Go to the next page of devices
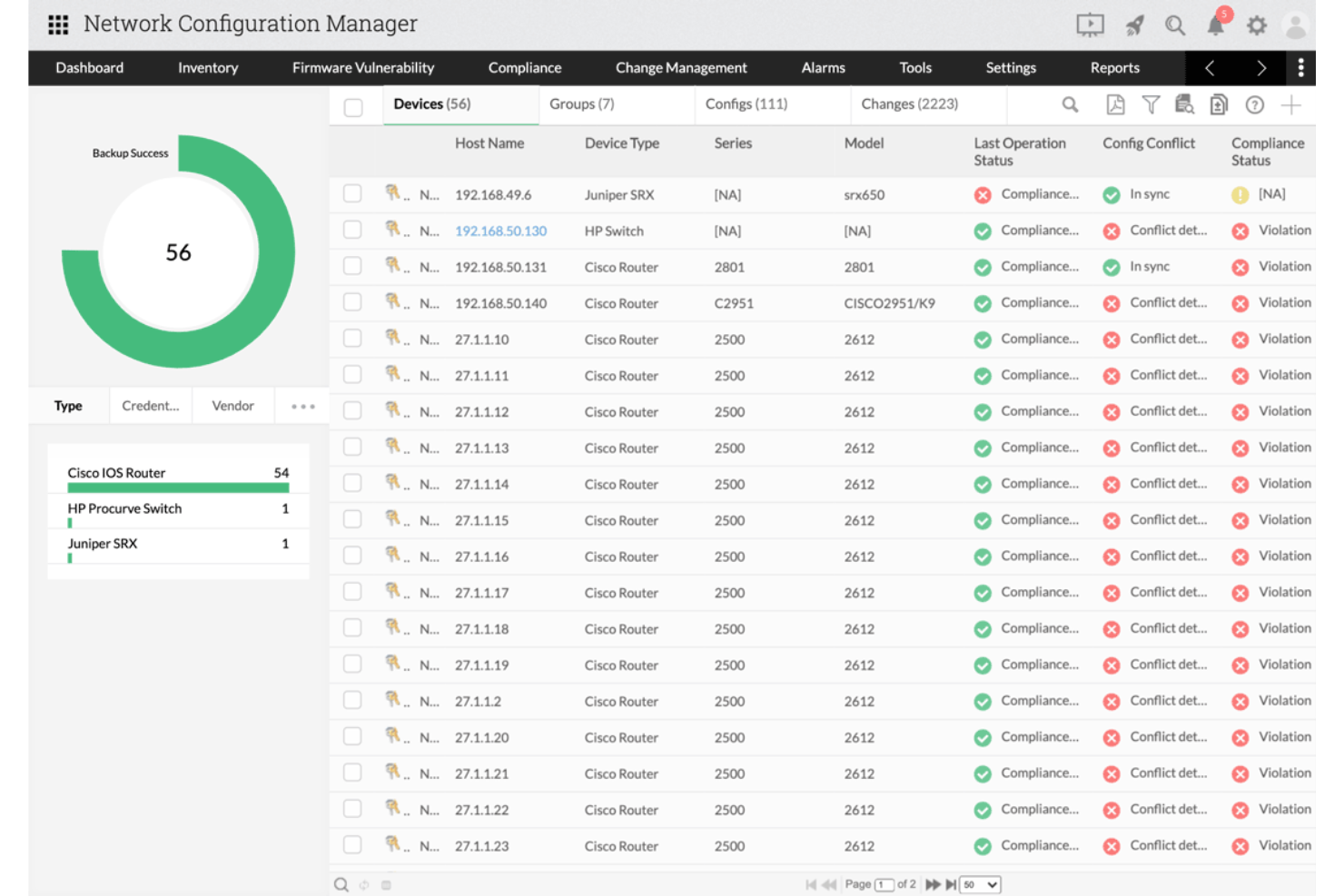Image resolution: width=1344 pixels, height=896 pixels. 933,884
